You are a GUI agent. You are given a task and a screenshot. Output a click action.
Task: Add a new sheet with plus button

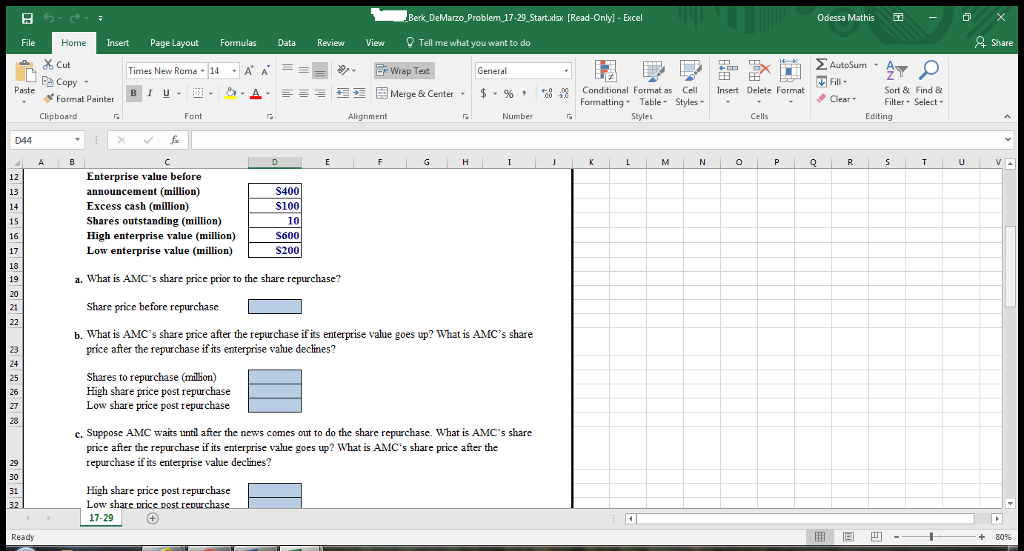[x=153, y=520]
